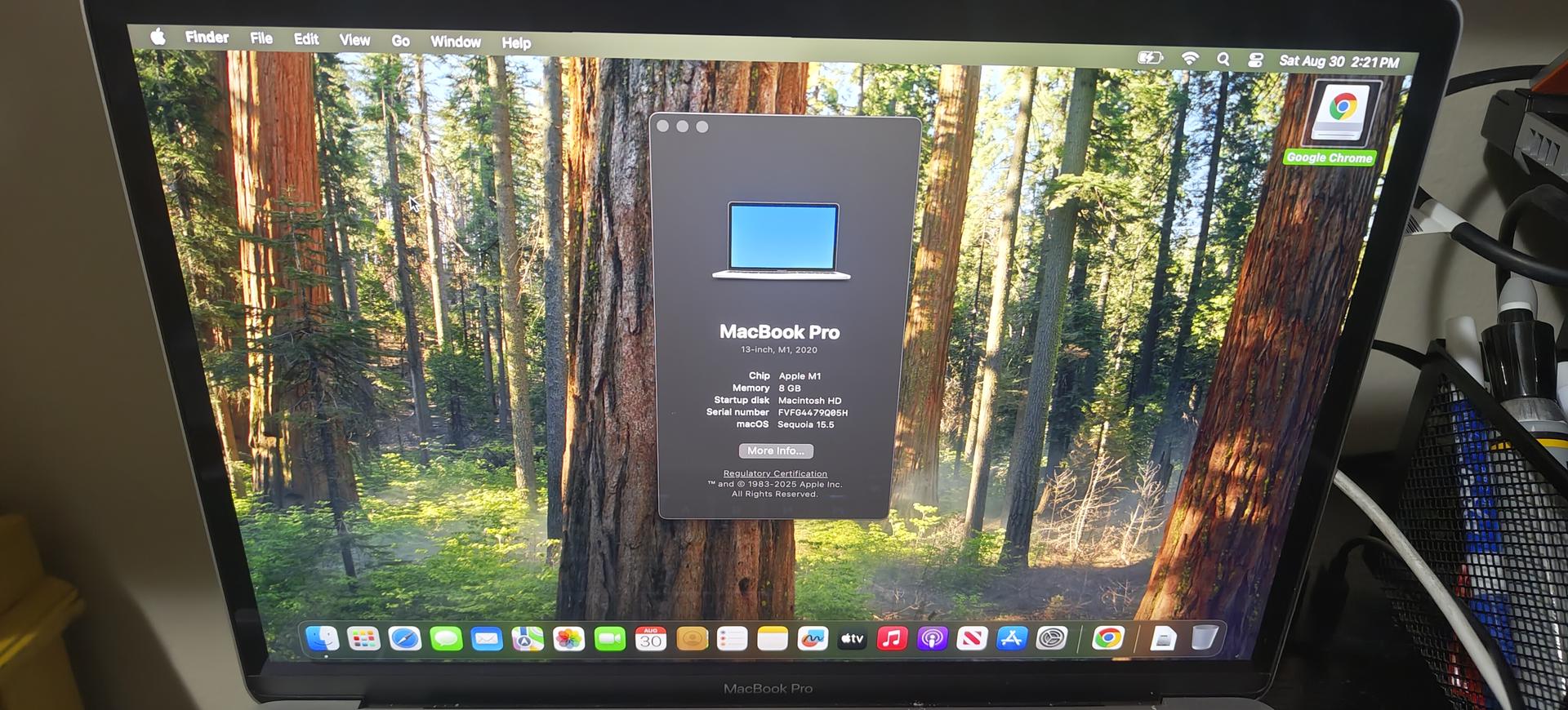Launch the App Store from Dock
The width and height of the screenshot is (1568, 710).
click(1012, 638)
